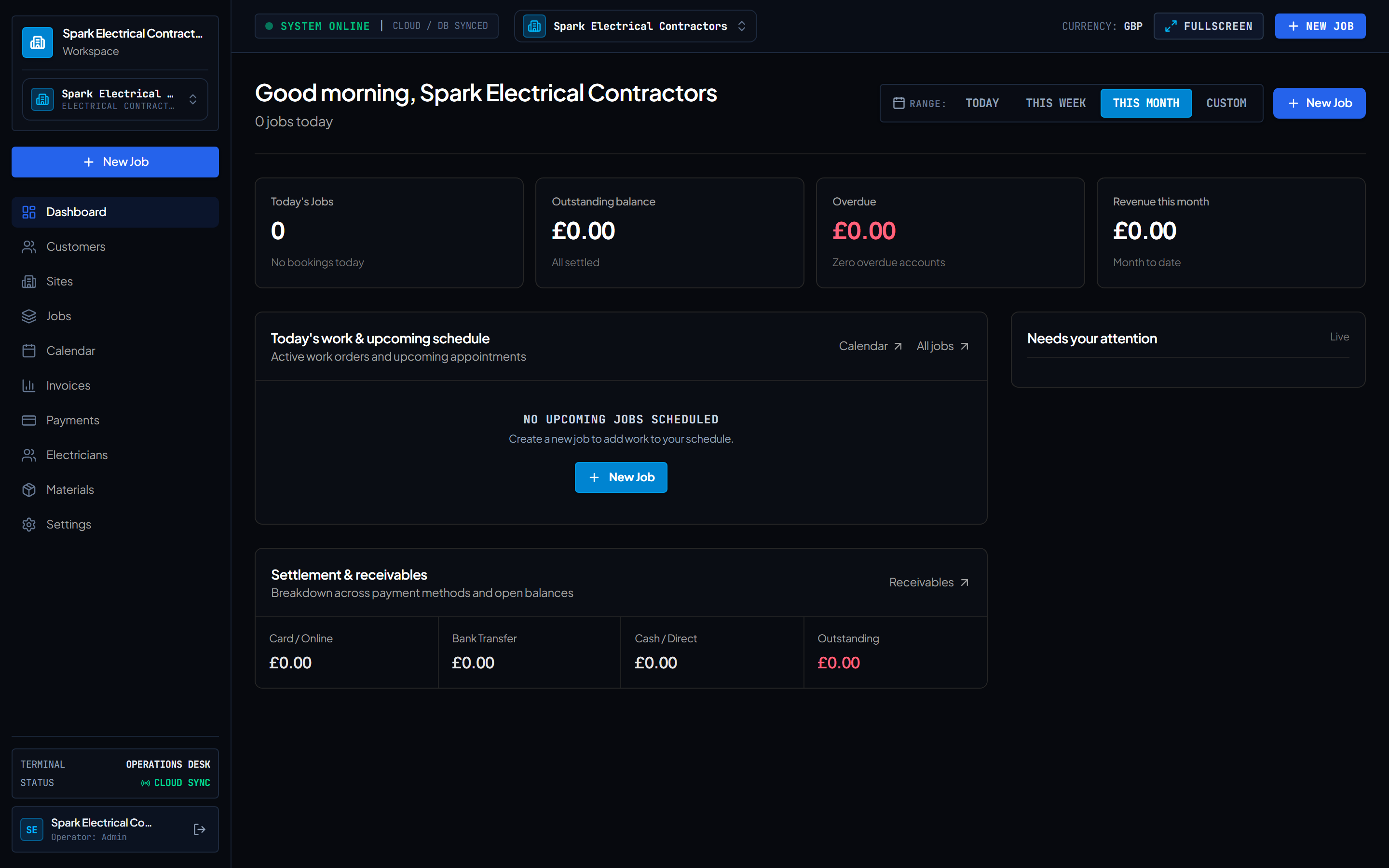Click the Dashboard grid icon in sidebar
Image resolution: width=1389 pixels, height=868 pixels.
pos(29,212)
